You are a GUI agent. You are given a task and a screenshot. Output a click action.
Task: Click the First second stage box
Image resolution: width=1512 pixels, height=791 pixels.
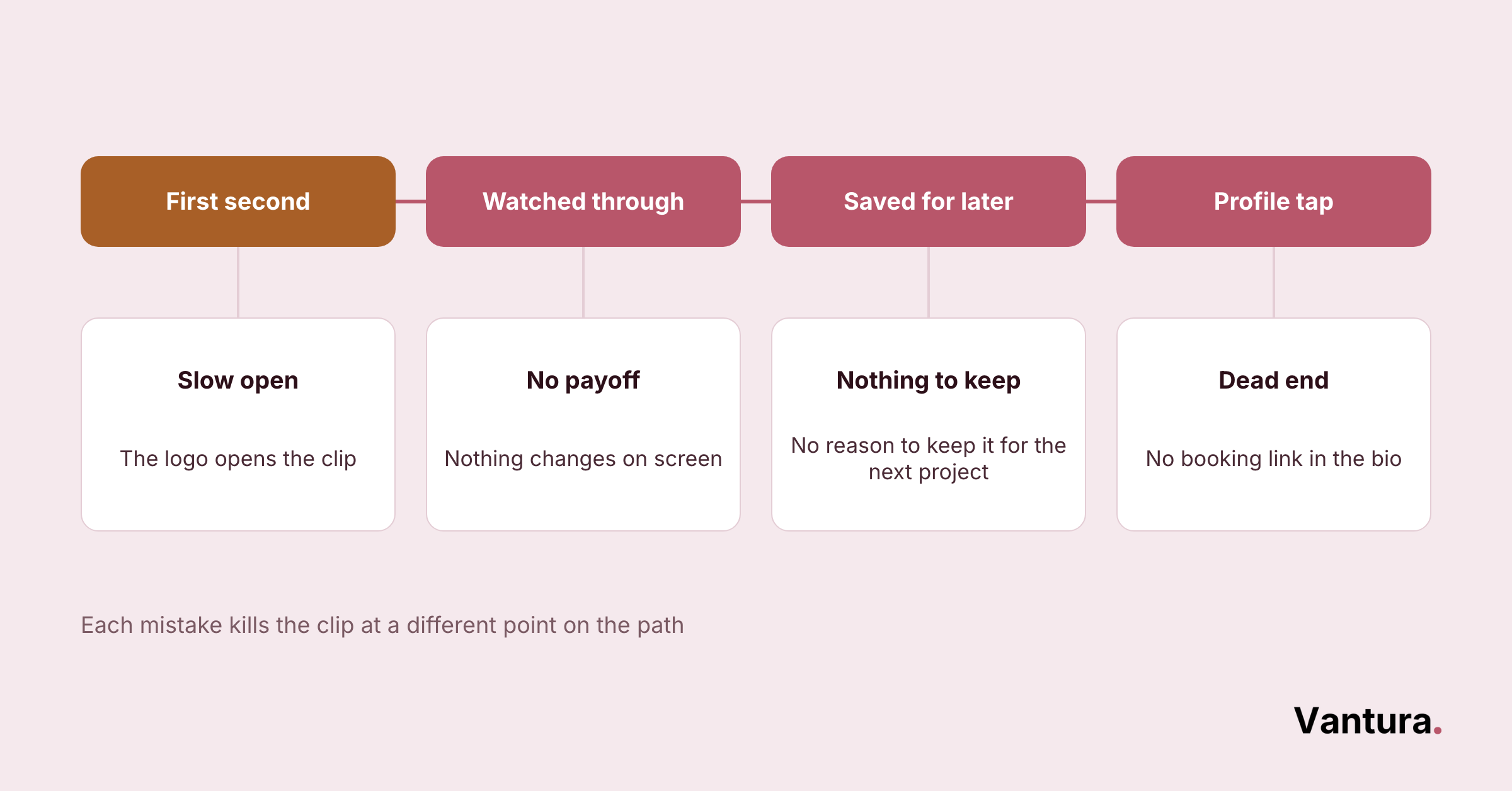(x=238, y=202)
